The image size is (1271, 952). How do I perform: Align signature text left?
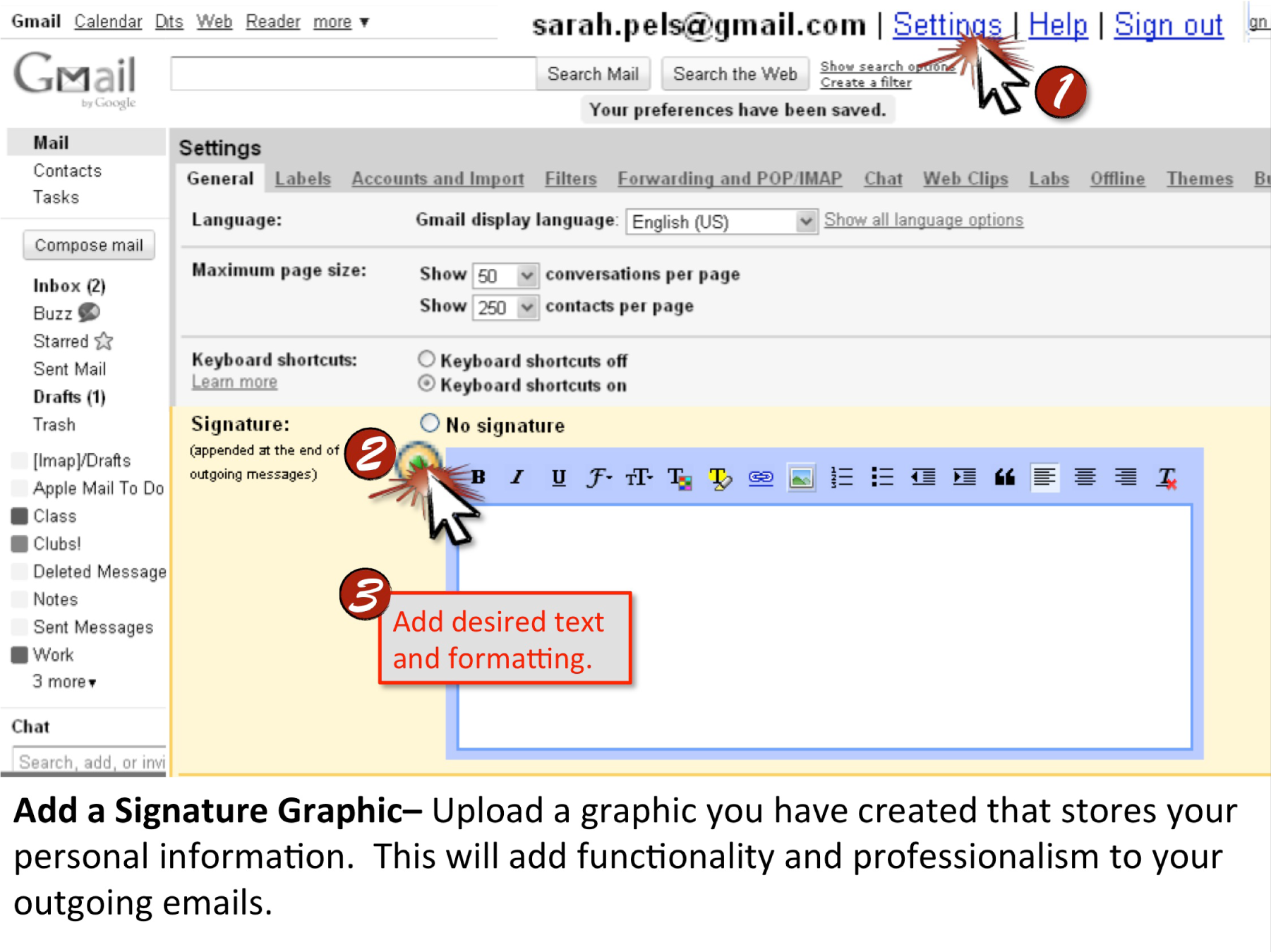tap(1044, 478)
